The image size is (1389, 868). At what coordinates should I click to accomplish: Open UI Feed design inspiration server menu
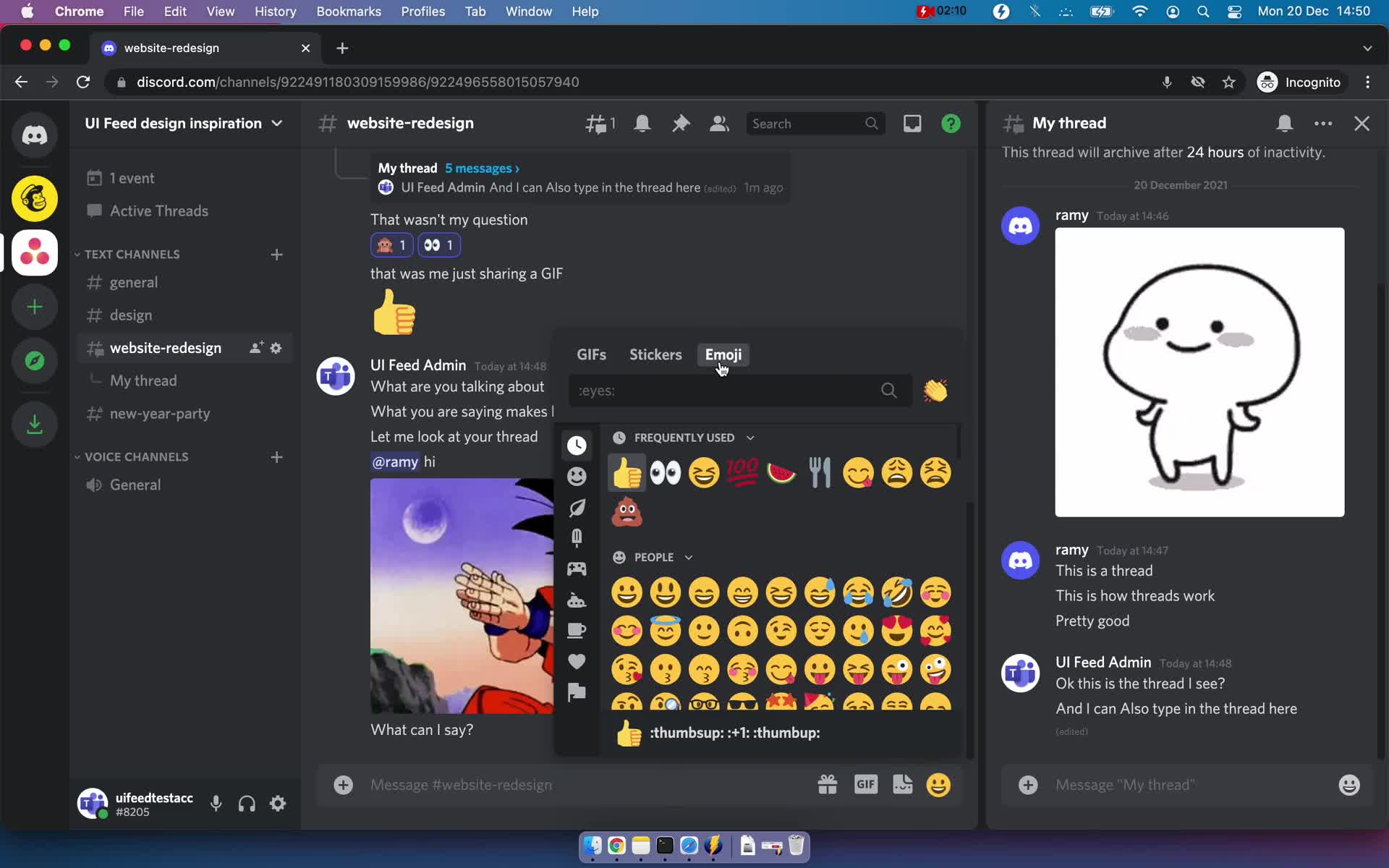pyautogui.click(x=184, y=124)
